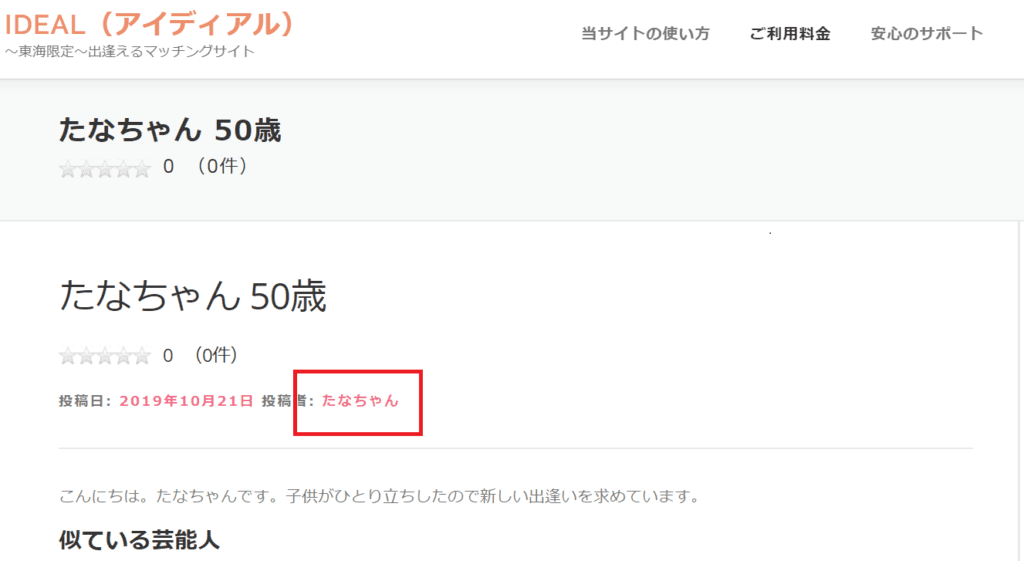Click the header review count (0件)
Viewport: 1024px width, 561px height.
[221, 167]
